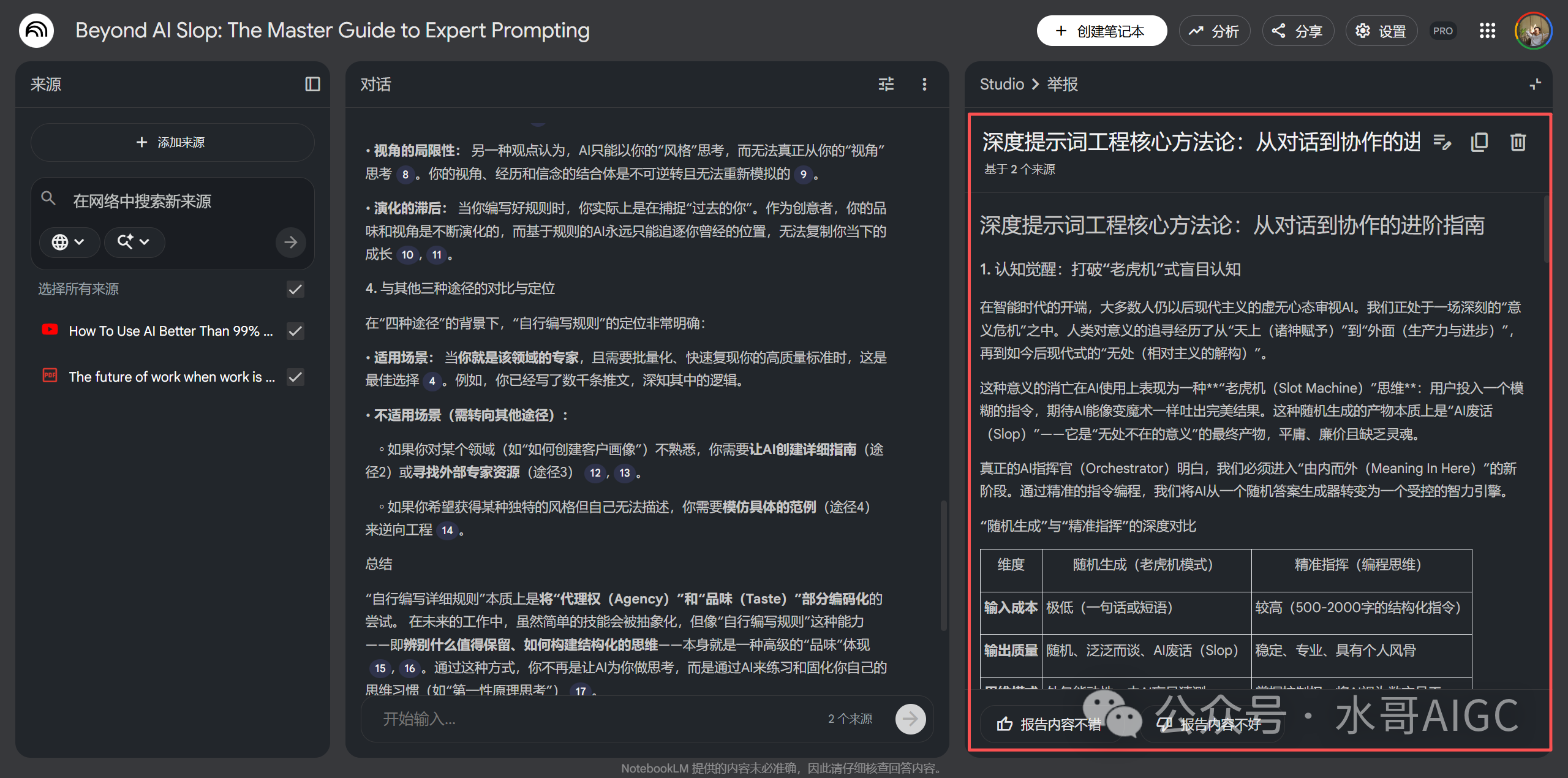1568x778 pixels.
Task: Focus the 开始输入 chat input field
Action: tap(594, 719)
